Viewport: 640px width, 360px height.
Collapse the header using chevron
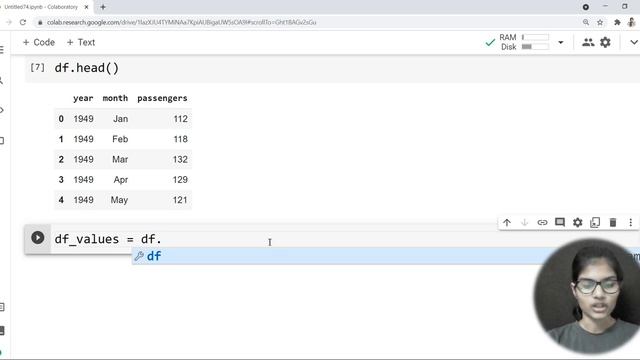click(x=634, y=42)
